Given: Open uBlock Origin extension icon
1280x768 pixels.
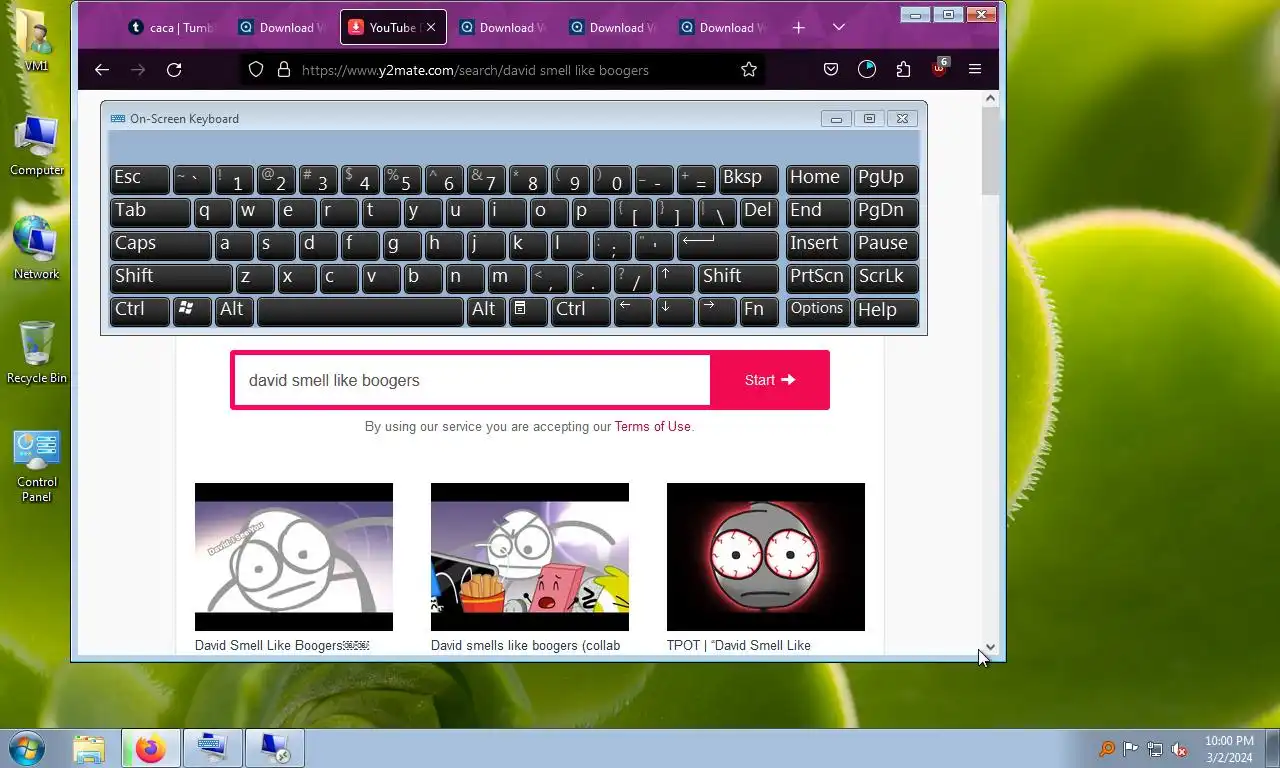Looking at the screenshot, I should tap(939, 68).
